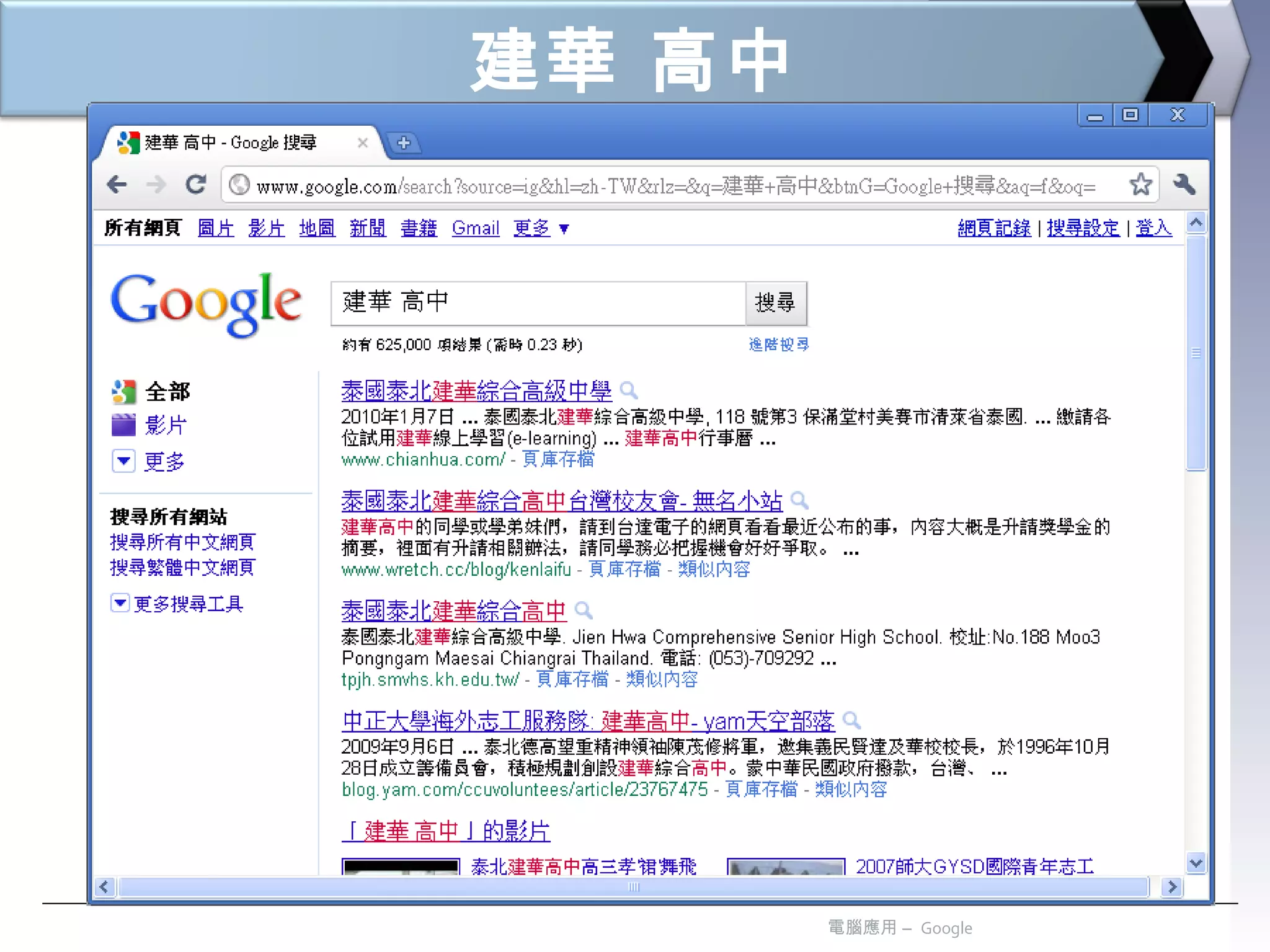The width and height of the screenshot is (1270, 952).
Task: Click the horizontal scroll right arrow
Action: pyautogui.click(x=1172, y=887)
